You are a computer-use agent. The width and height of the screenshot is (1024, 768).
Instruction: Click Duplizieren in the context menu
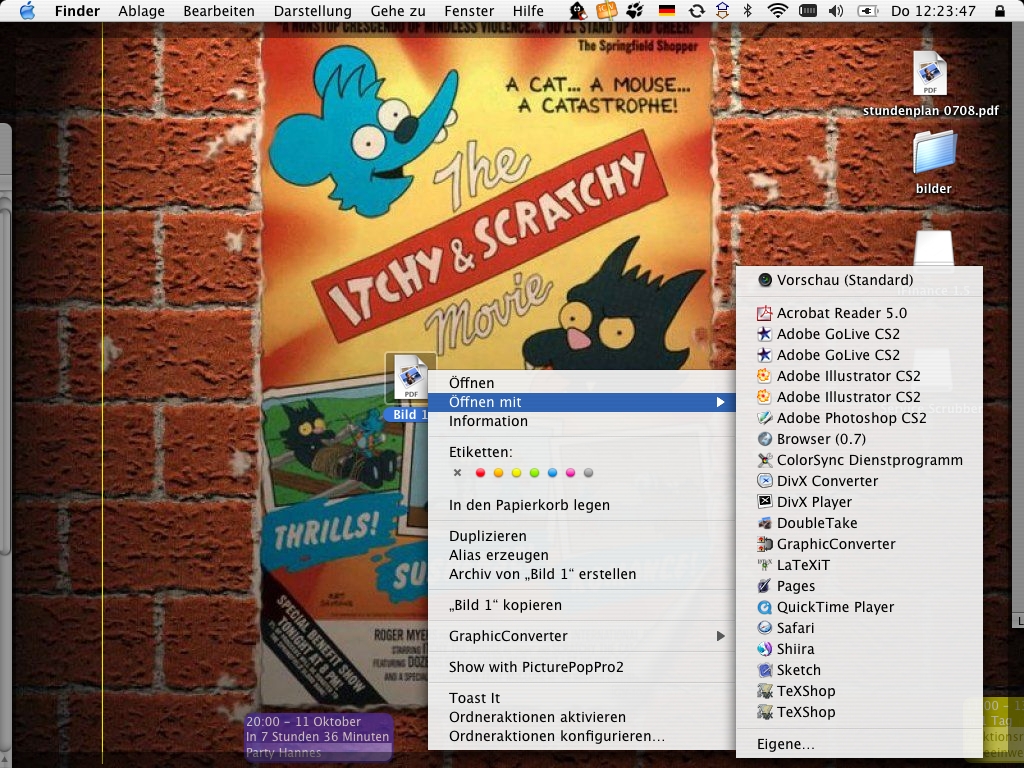pyautogui.click(x=582, y=536)
